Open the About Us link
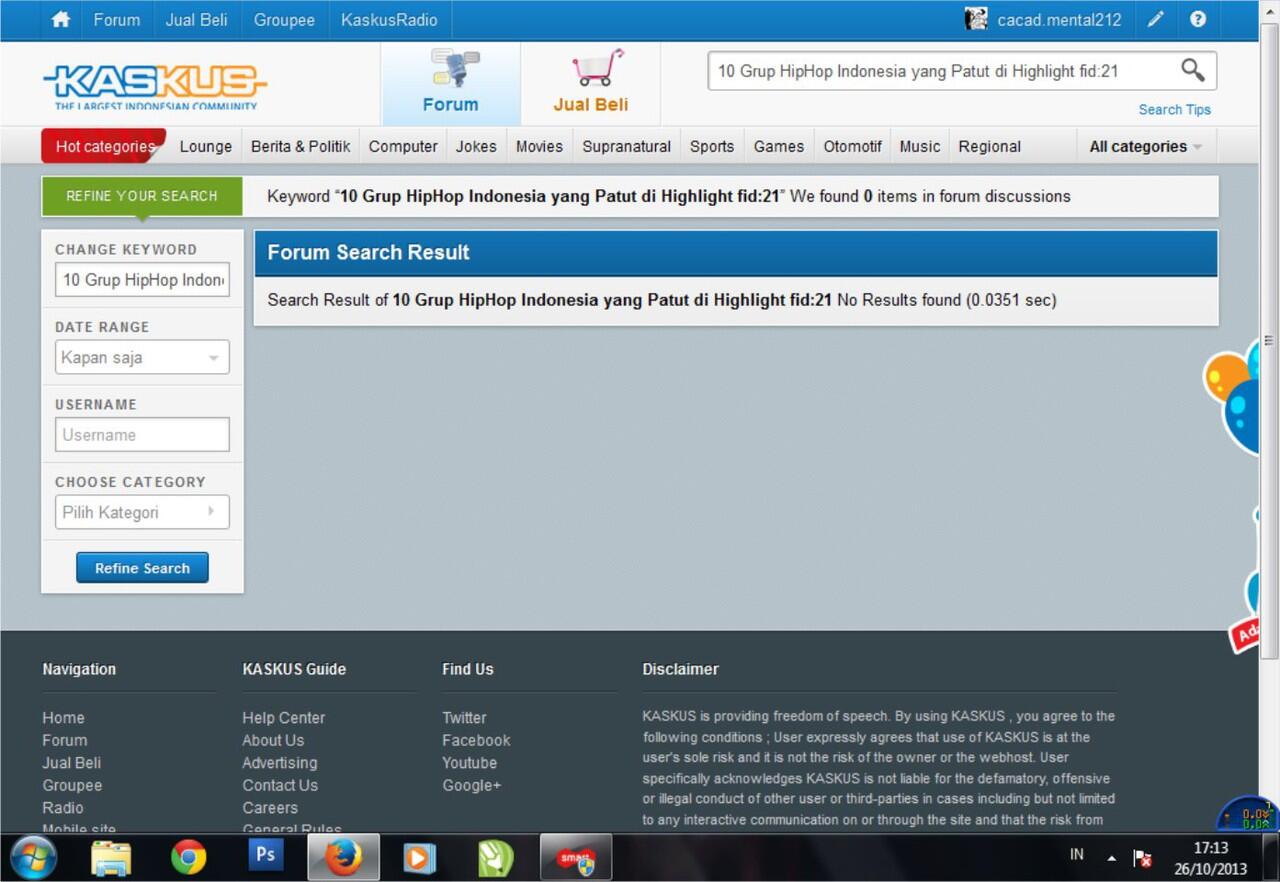 click(273, 740)
